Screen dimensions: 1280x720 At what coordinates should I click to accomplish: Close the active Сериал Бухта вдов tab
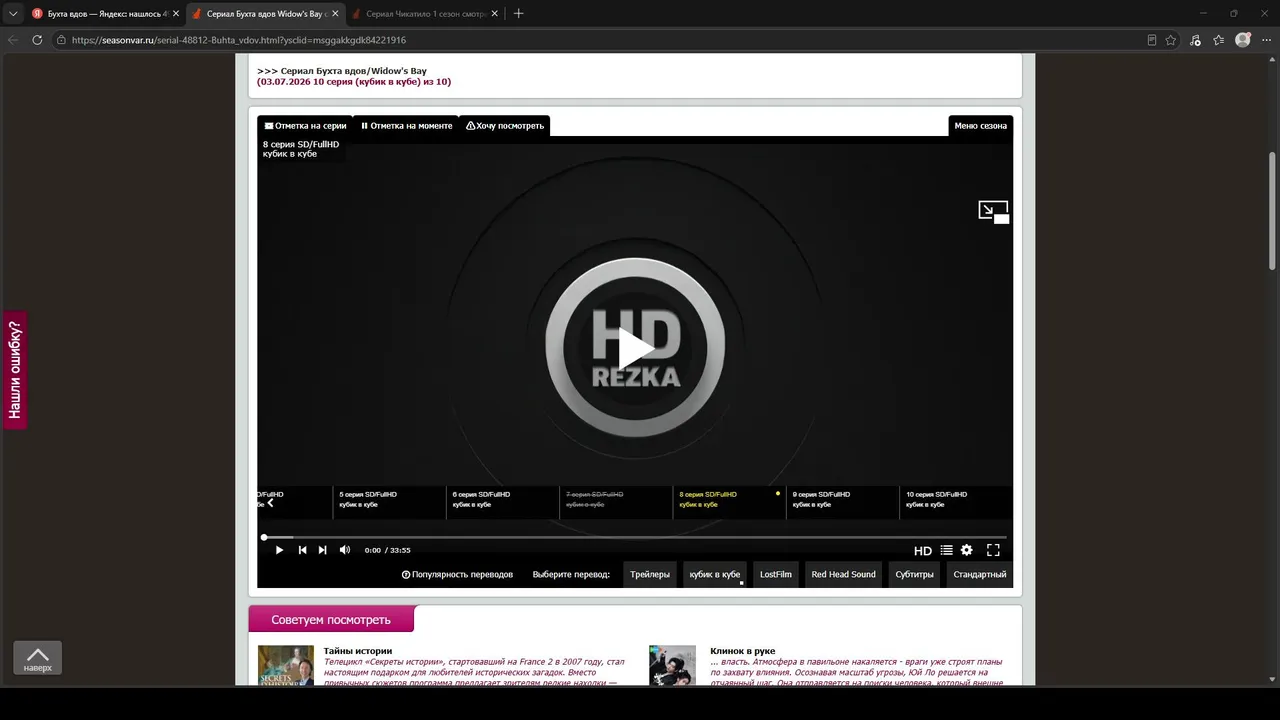coord(335,14)
